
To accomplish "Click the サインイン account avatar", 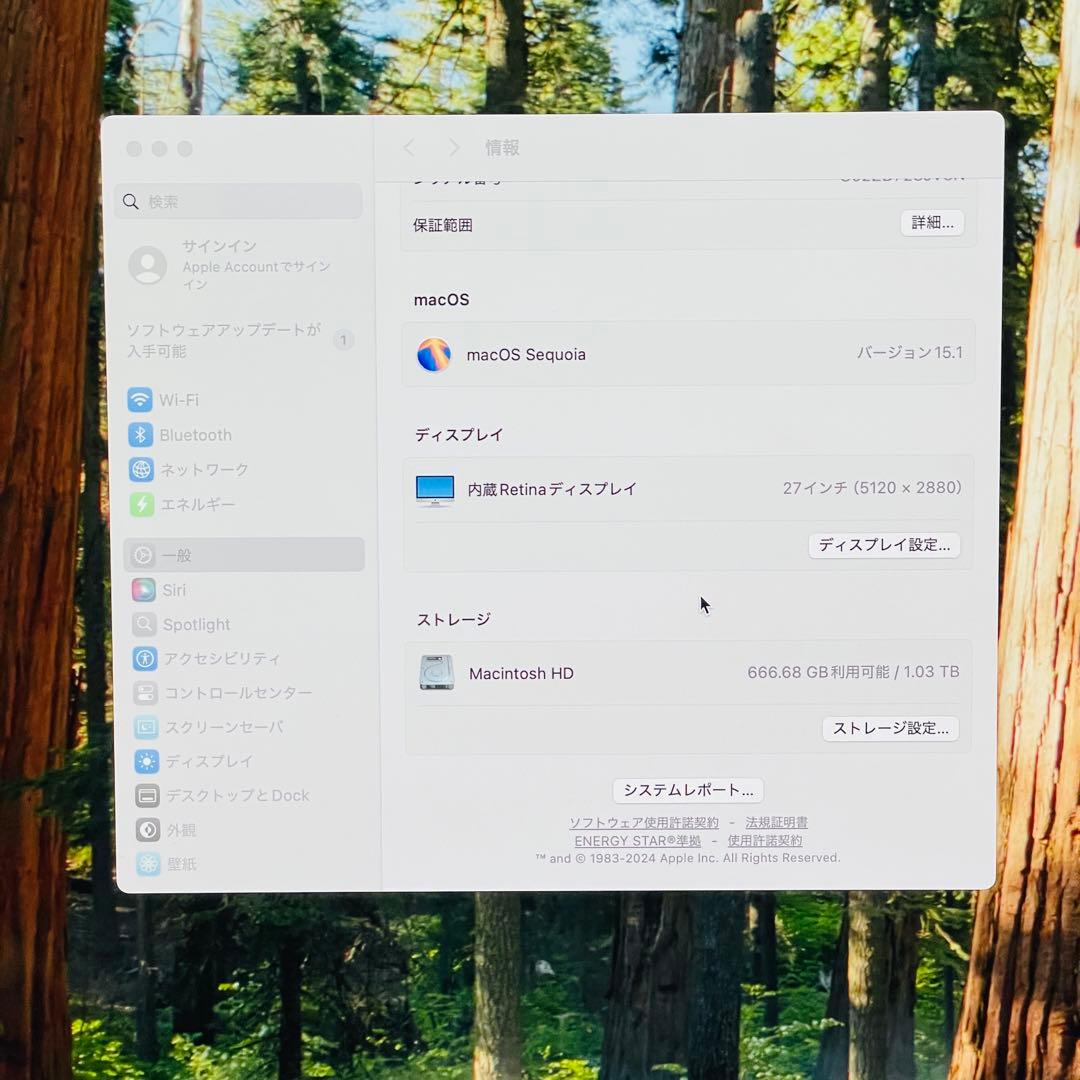I will [148, 265].
